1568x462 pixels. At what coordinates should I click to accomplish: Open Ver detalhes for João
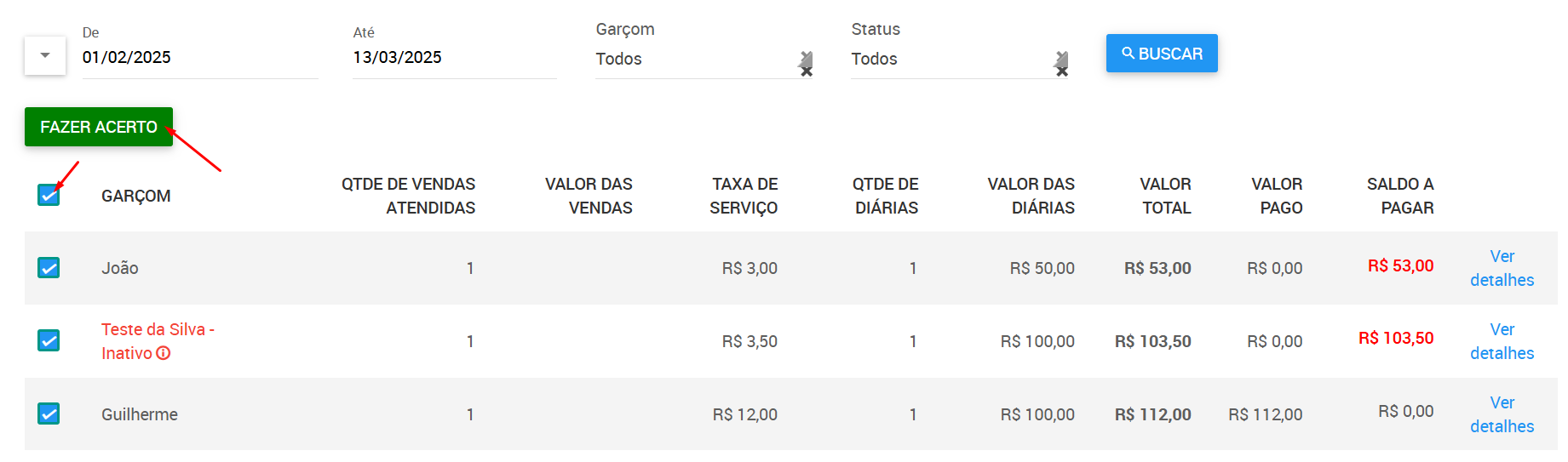click(1502, 268)
